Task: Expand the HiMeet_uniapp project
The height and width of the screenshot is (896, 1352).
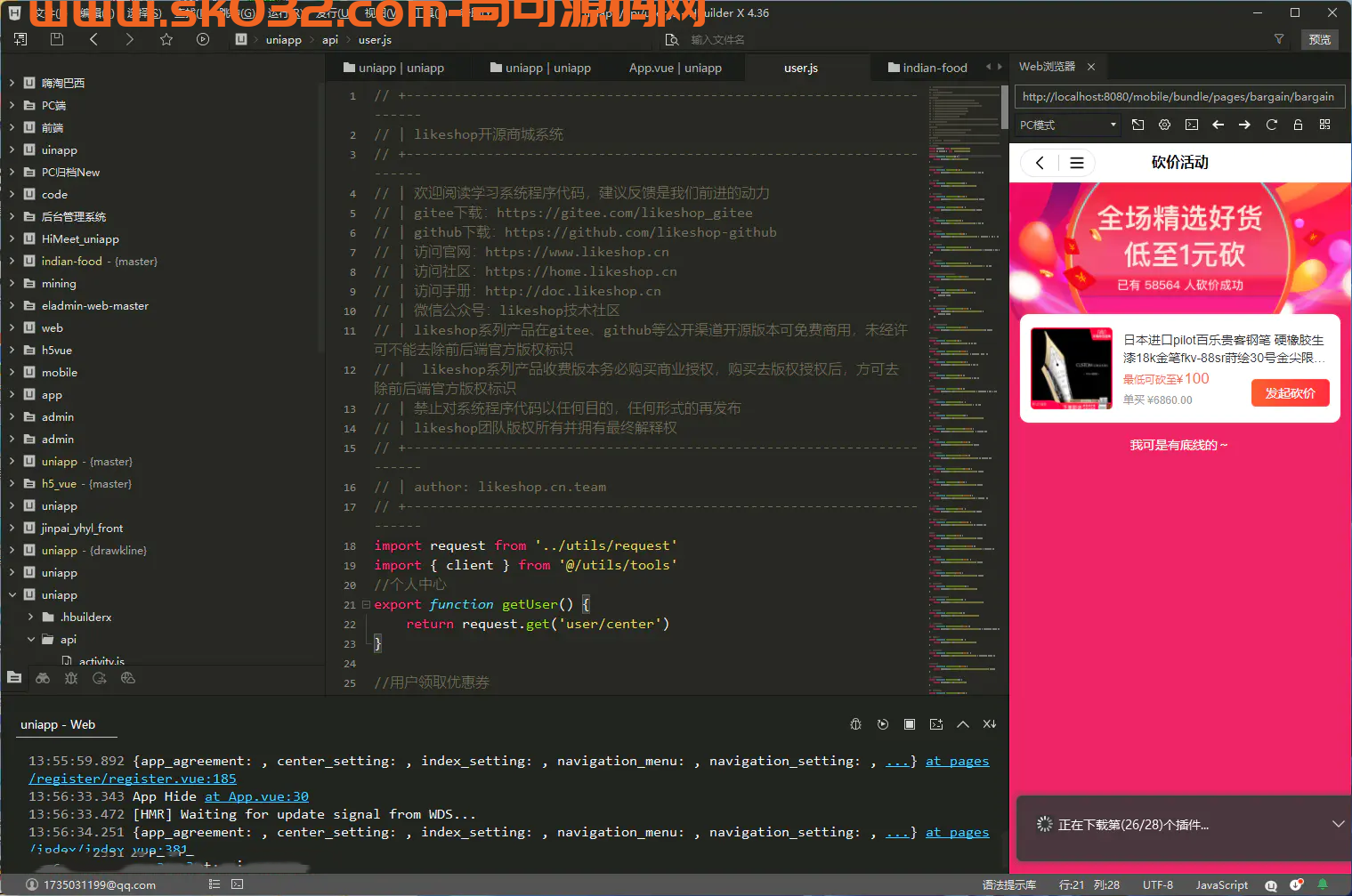Action: click(12, 238)
